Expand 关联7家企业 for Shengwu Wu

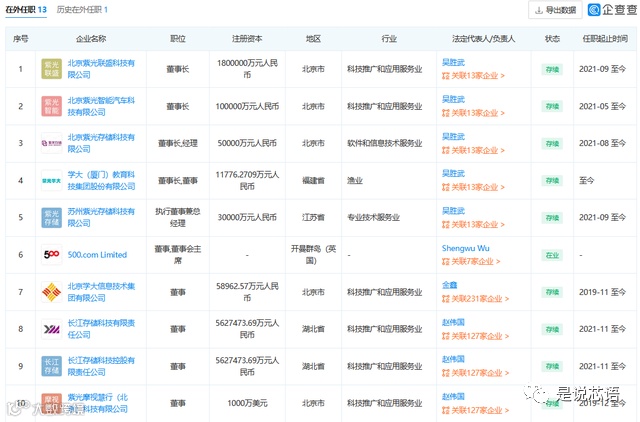coord(471,262)
